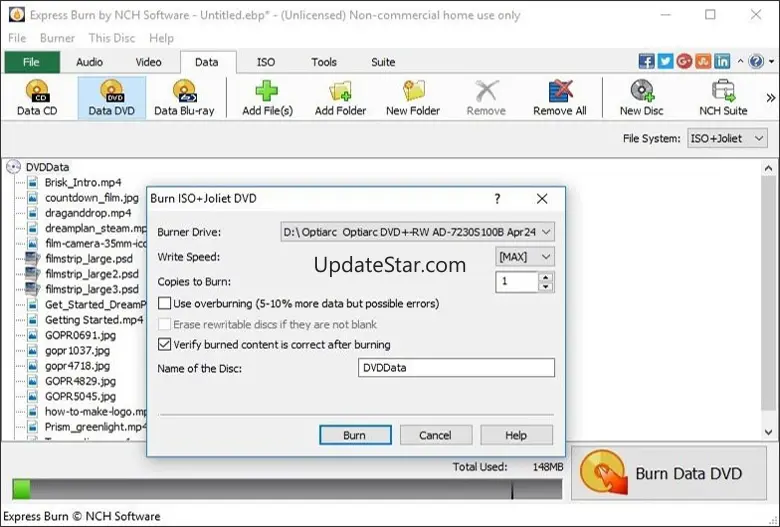This screenshot has height=527, width=780.
Task: Click the Express Burn app icon in title bar
Action: [x=16, y=14]
